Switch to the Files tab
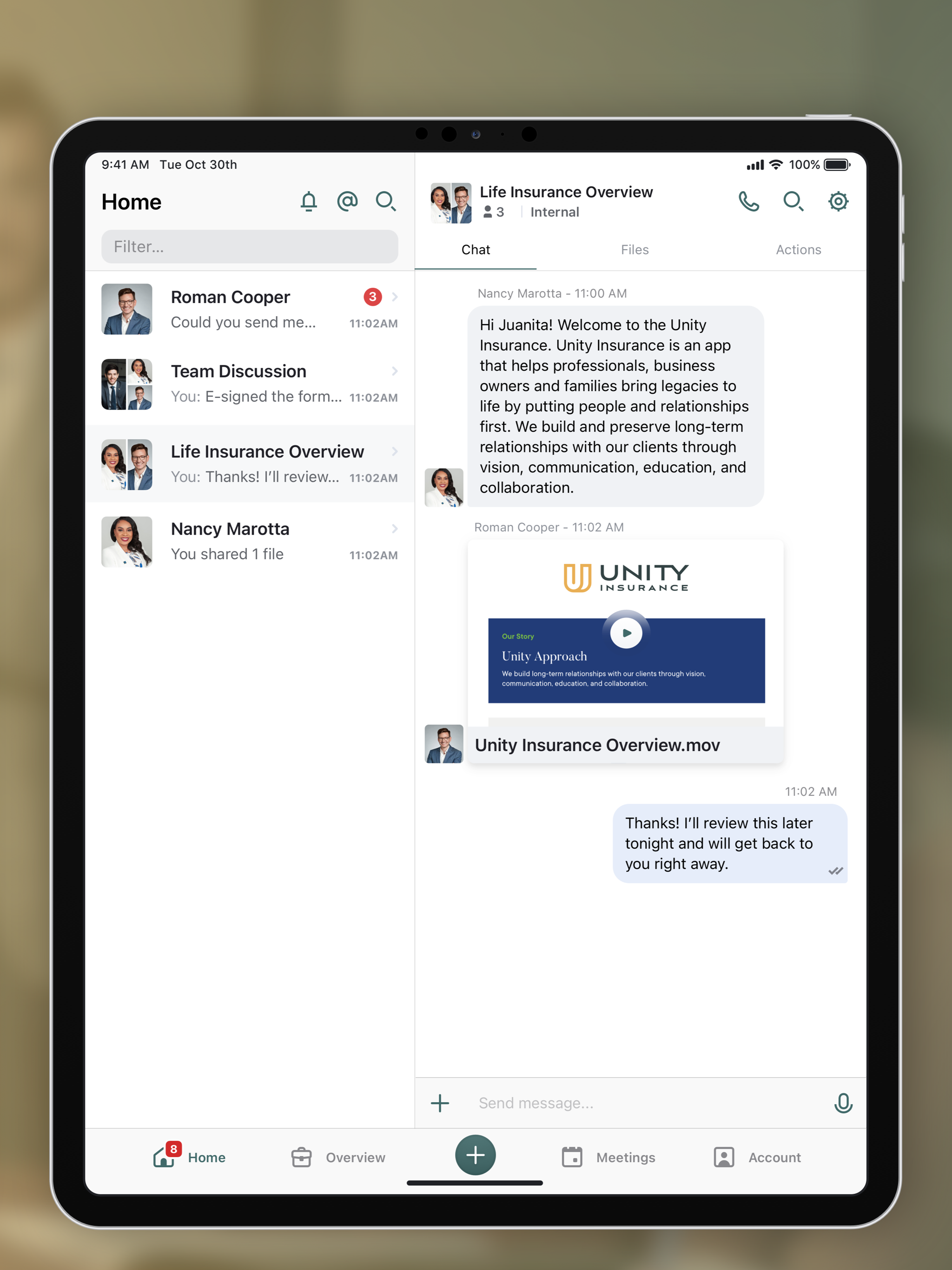952x1270 pixels. [x=635, y=250]
